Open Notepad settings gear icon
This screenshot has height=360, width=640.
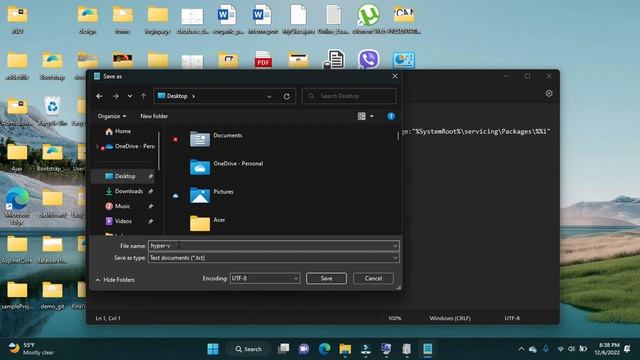[549, 93]
